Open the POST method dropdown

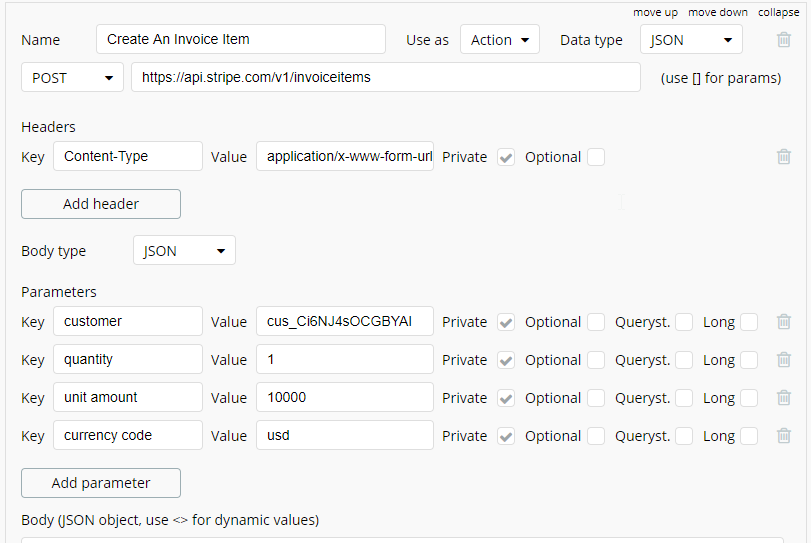point(72,78)
